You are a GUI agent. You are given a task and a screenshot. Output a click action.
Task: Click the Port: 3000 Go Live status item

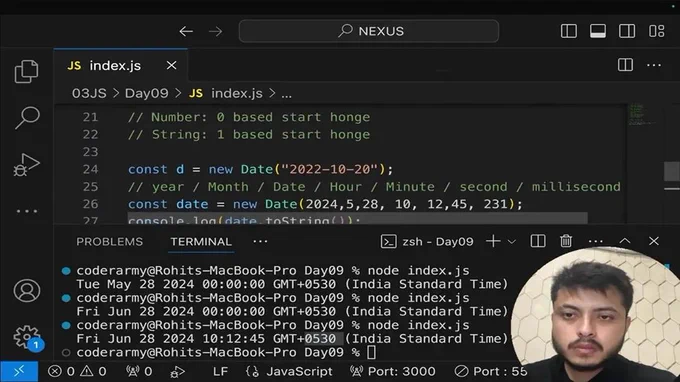pyautogui.click(x=392, y=372)
